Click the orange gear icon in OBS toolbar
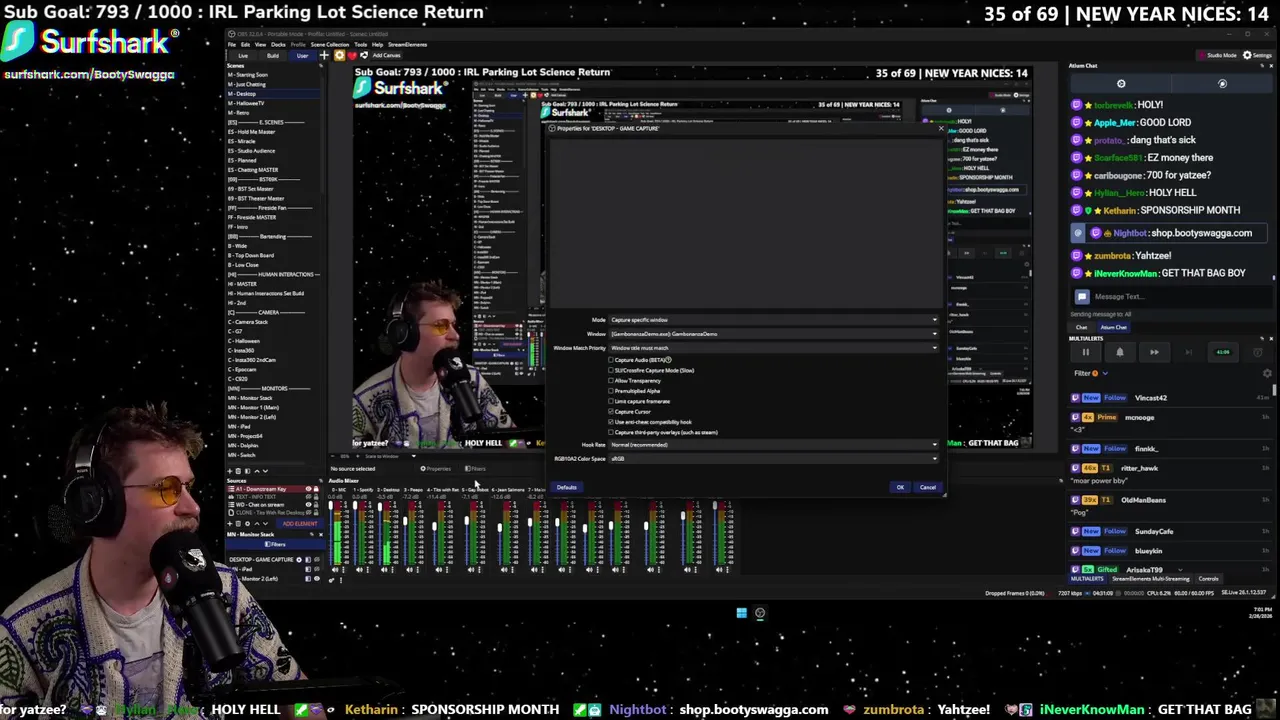This screenshot has width=1280, height=720. [340, 55]
